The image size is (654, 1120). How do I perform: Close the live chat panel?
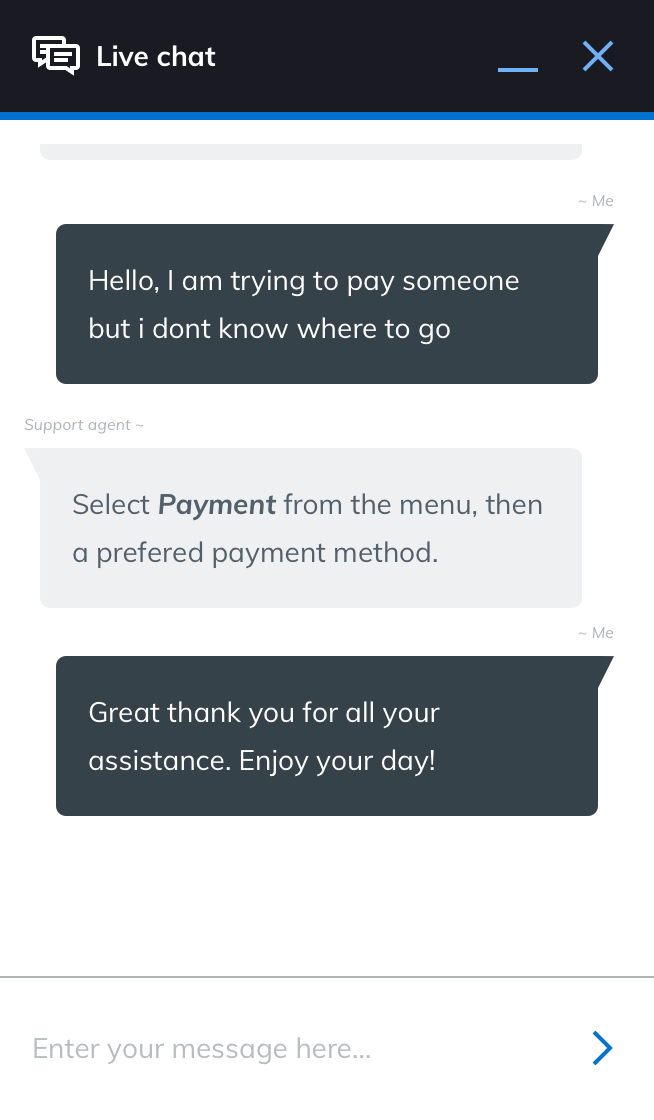[x=597, y=56]
